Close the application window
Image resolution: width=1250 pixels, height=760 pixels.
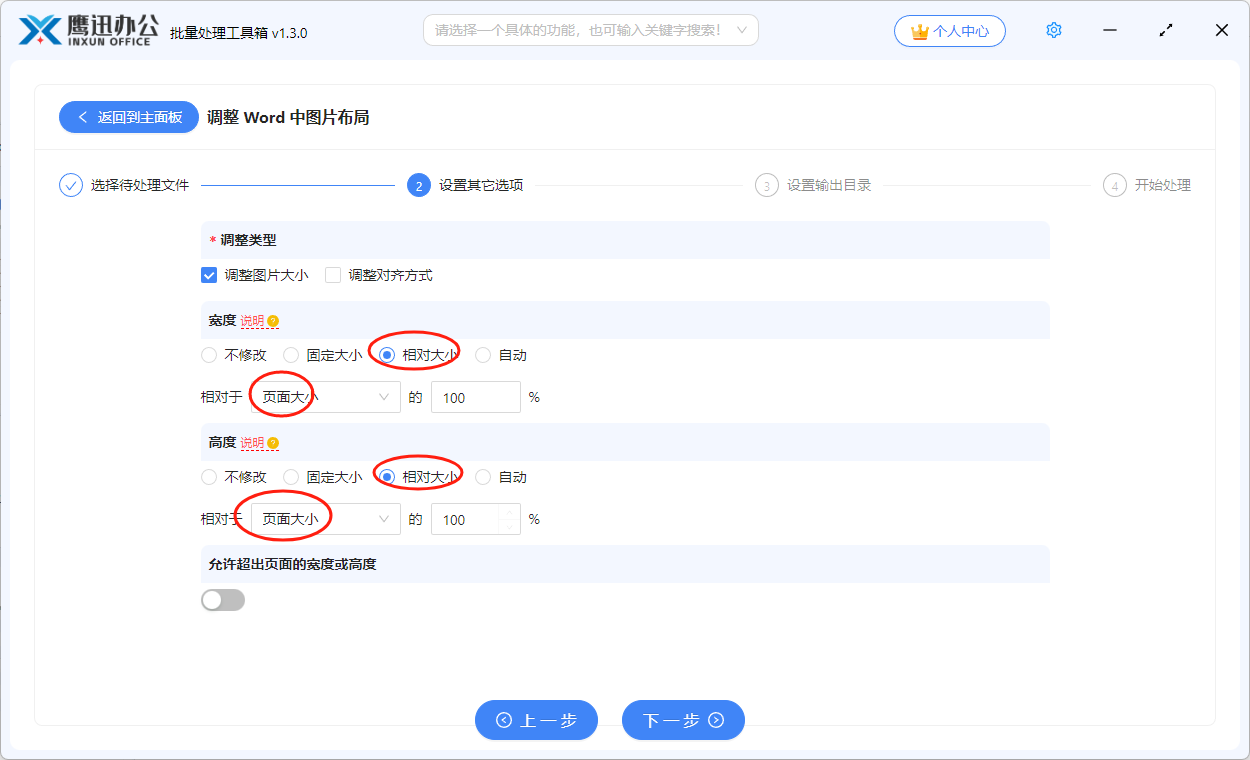[1222, 31]
